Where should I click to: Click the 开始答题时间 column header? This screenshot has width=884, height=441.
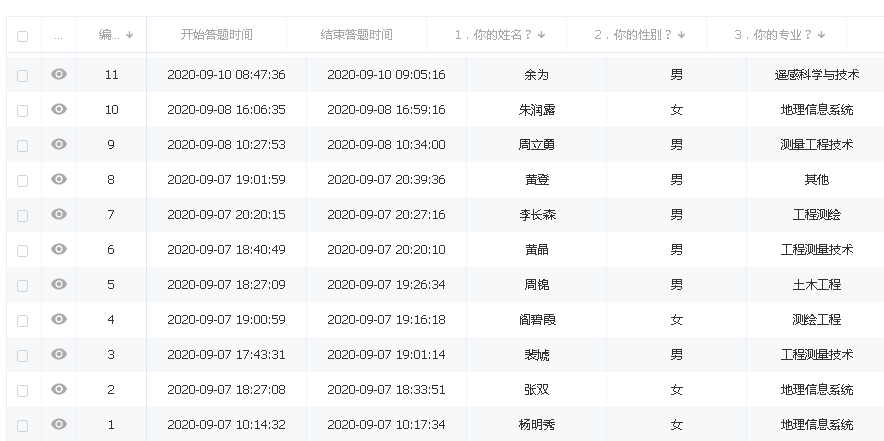(x=216, y=35)
